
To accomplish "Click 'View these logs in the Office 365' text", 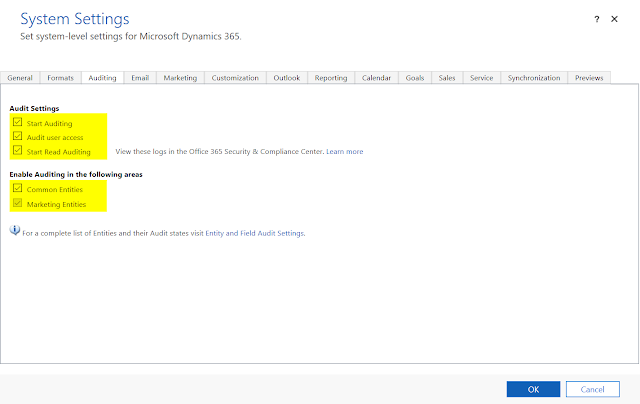I will point(220,151).
